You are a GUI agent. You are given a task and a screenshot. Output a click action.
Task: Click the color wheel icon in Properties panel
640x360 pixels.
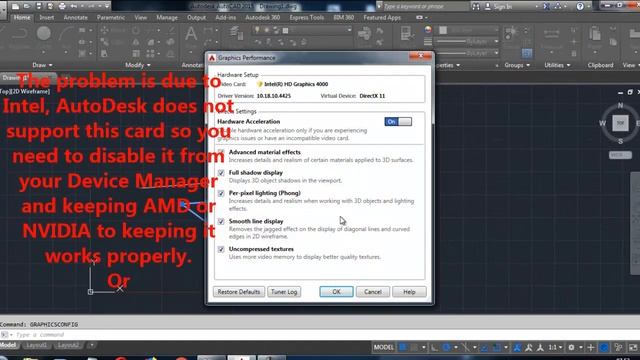click(428, 30)
